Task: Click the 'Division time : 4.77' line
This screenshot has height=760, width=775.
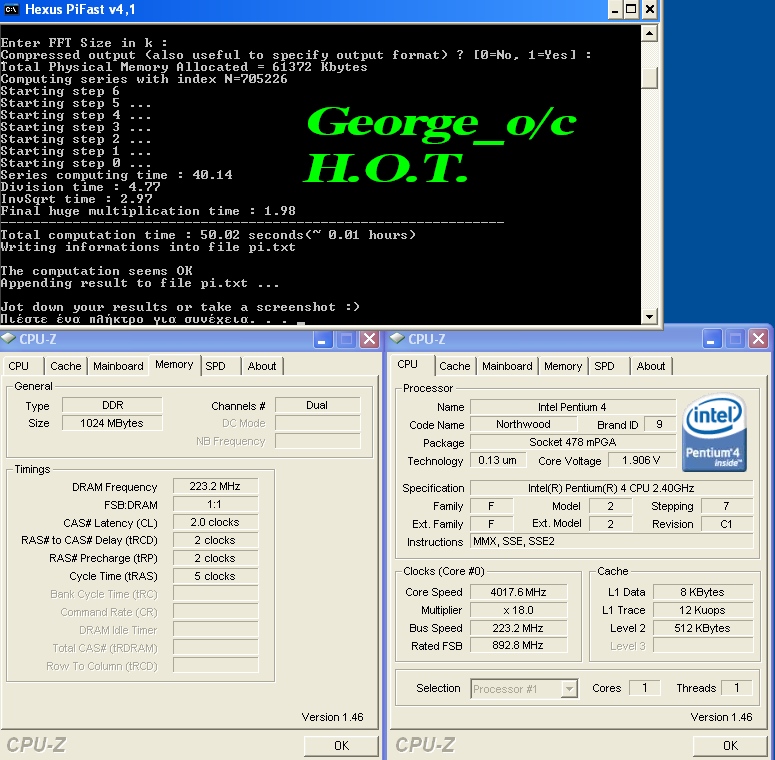Action: pyautogui.click(x=81, y=187)
